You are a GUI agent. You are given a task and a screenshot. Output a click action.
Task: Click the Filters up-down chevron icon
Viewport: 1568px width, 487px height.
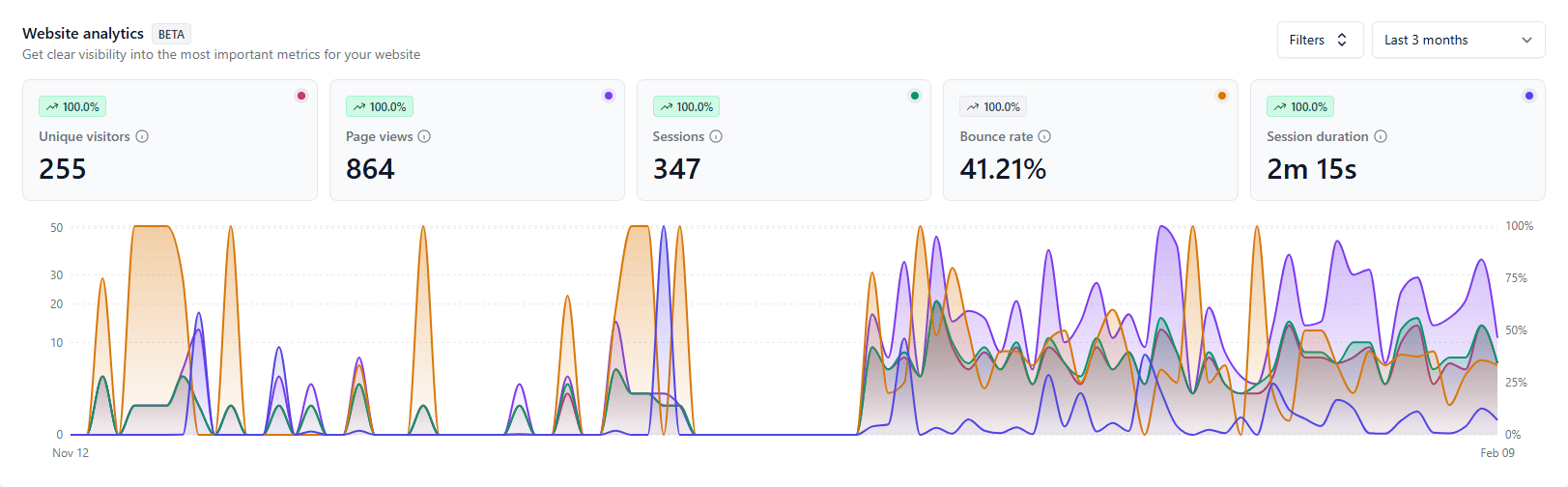[x=1342, y=40]
